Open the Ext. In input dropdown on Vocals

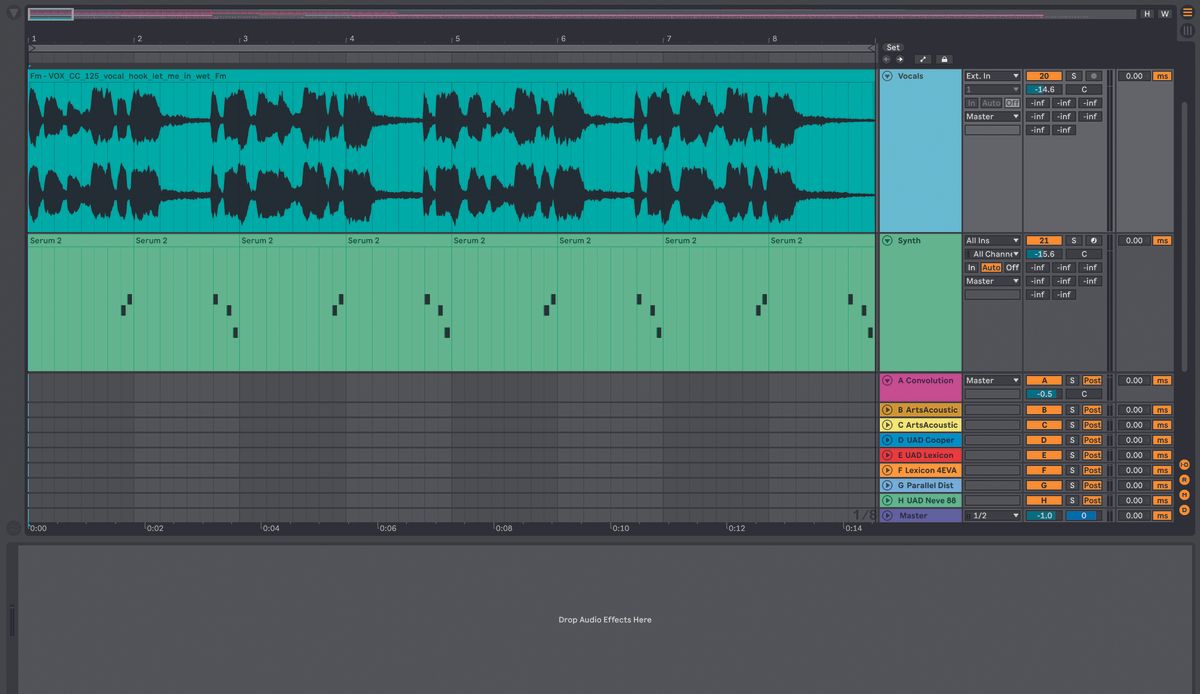coord(993,75)
